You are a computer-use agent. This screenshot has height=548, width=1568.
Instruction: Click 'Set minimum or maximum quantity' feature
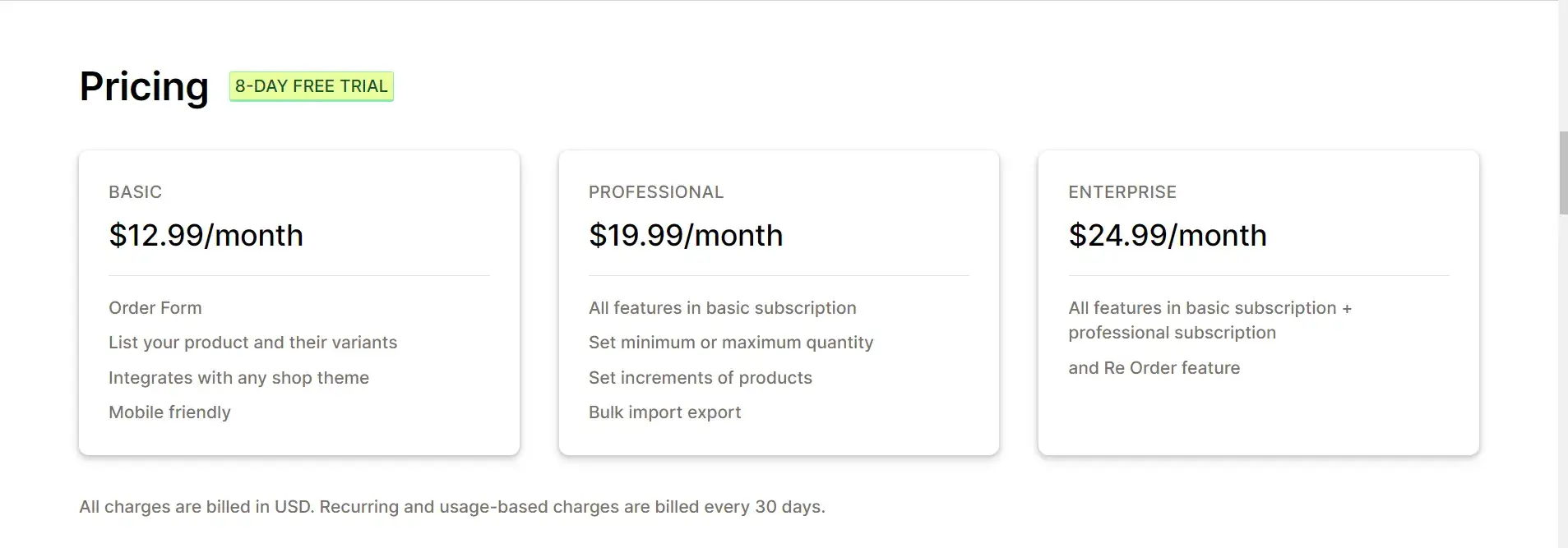point(731,343)
